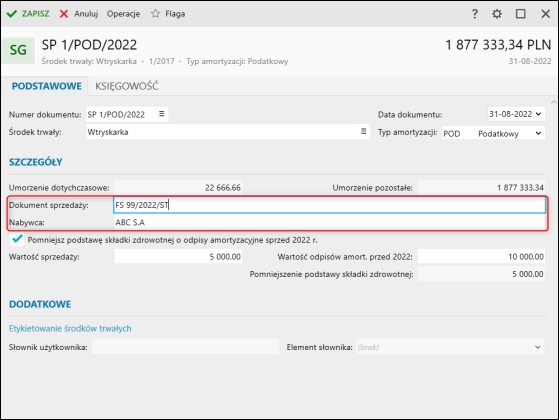Image resolution: width=559 pixels, height=420 pixels.
Task: Click the Anuluj button label
Action: [x=86, y=14]
